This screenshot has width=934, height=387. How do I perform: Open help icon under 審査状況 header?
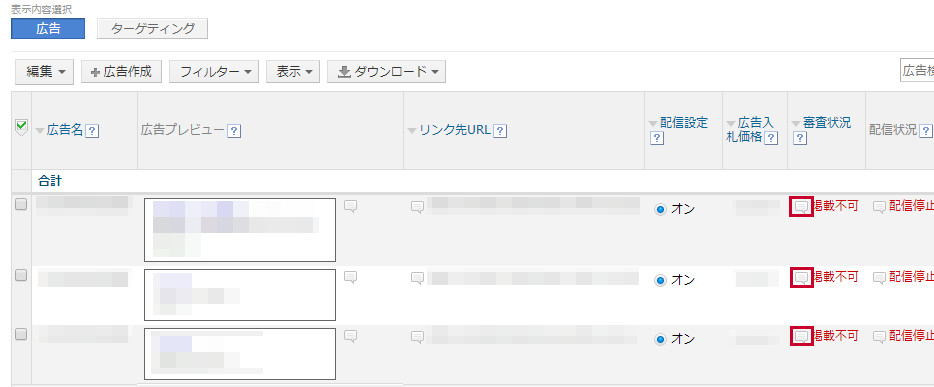(800, 138)
